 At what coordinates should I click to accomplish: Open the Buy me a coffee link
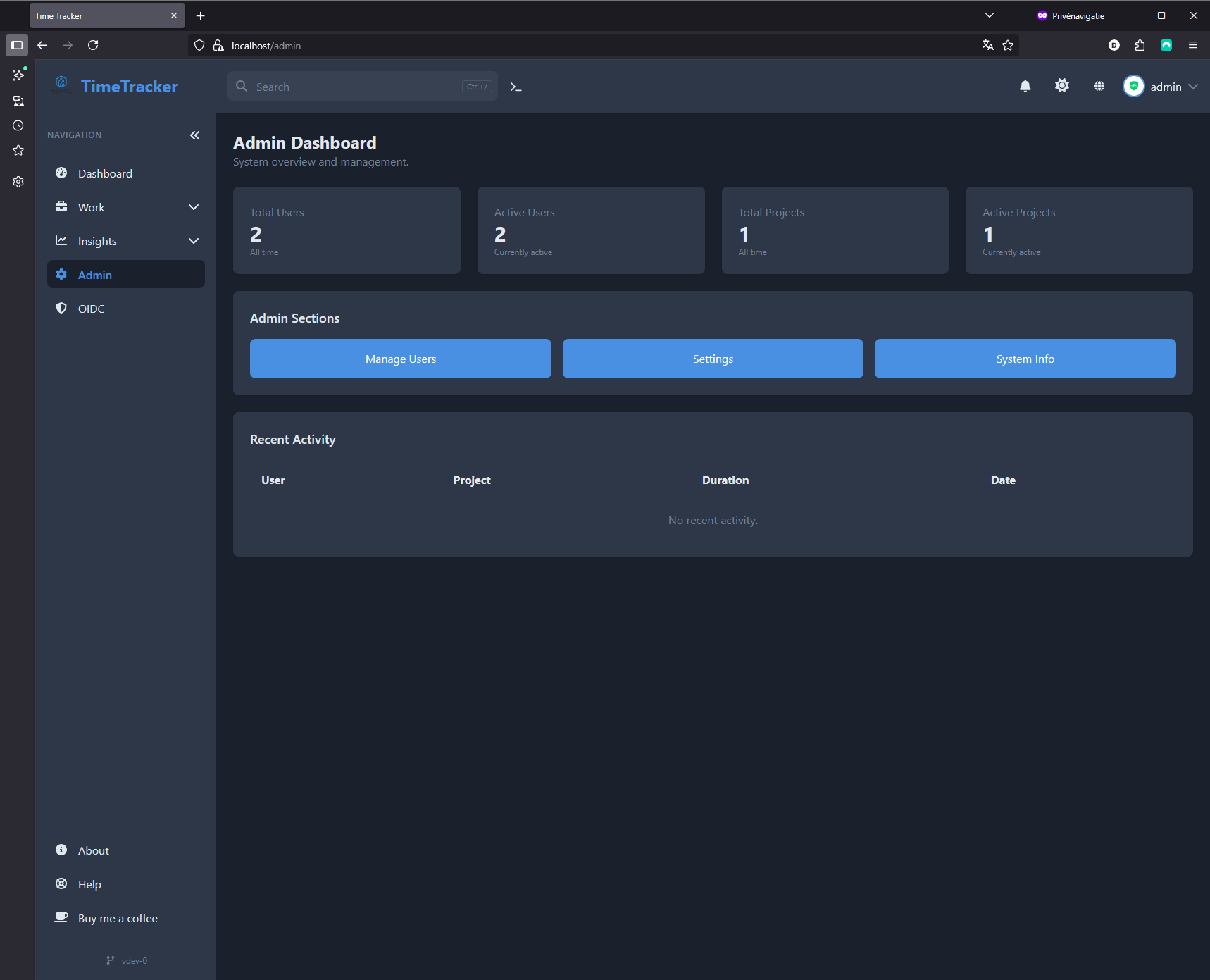(x=117, y=918)
